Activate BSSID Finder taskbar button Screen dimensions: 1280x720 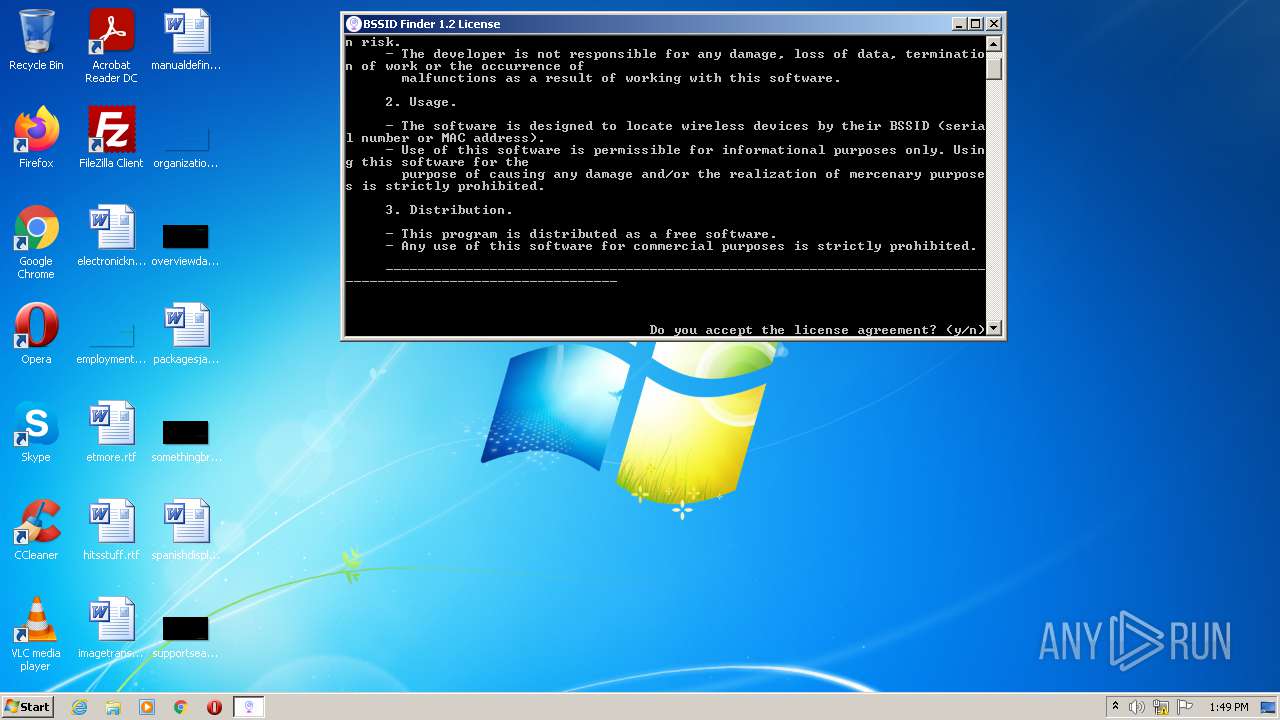coord(249,707)
